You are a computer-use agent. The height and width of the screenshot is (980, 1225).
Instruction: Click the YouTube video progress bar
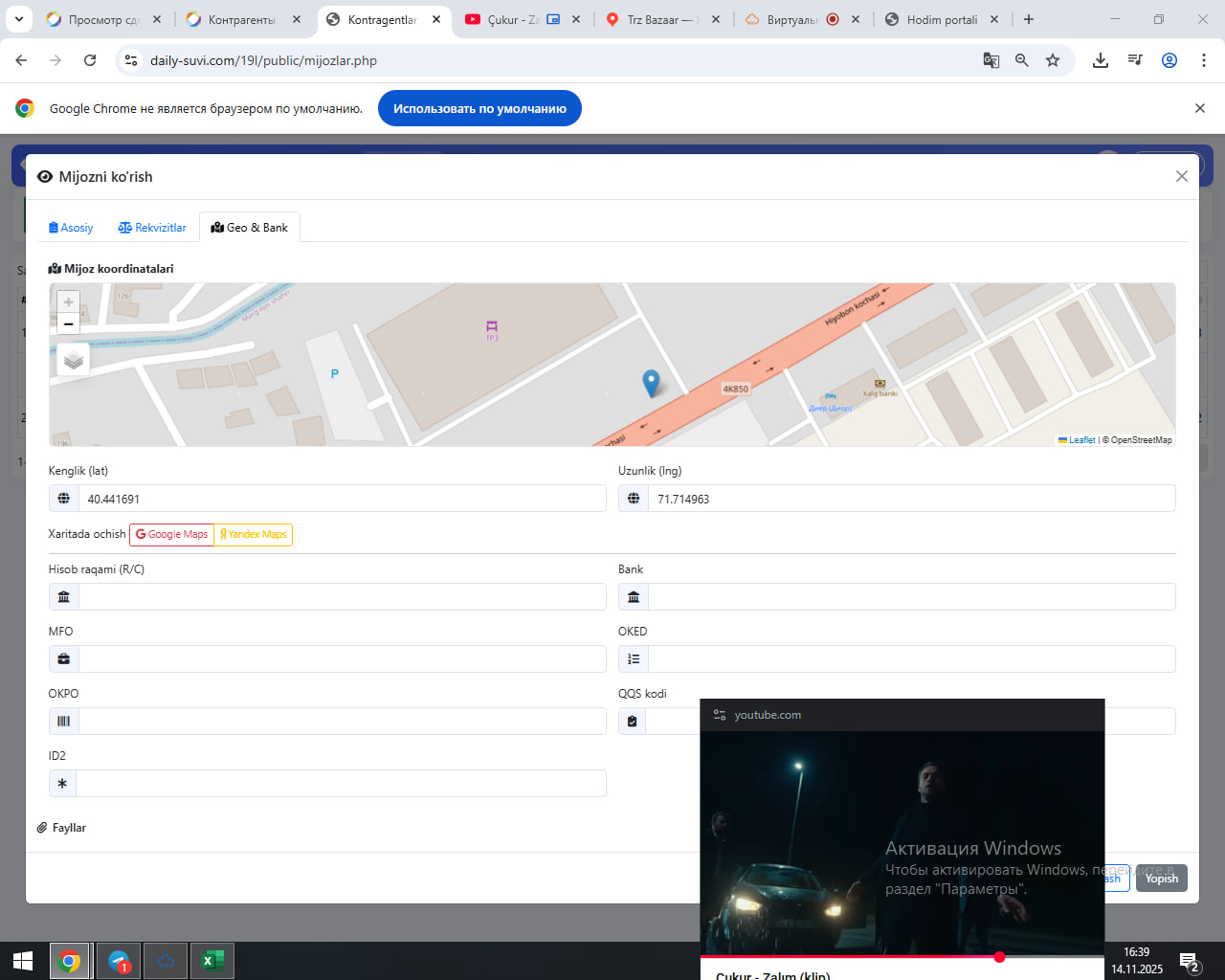(x=861, y=956)
